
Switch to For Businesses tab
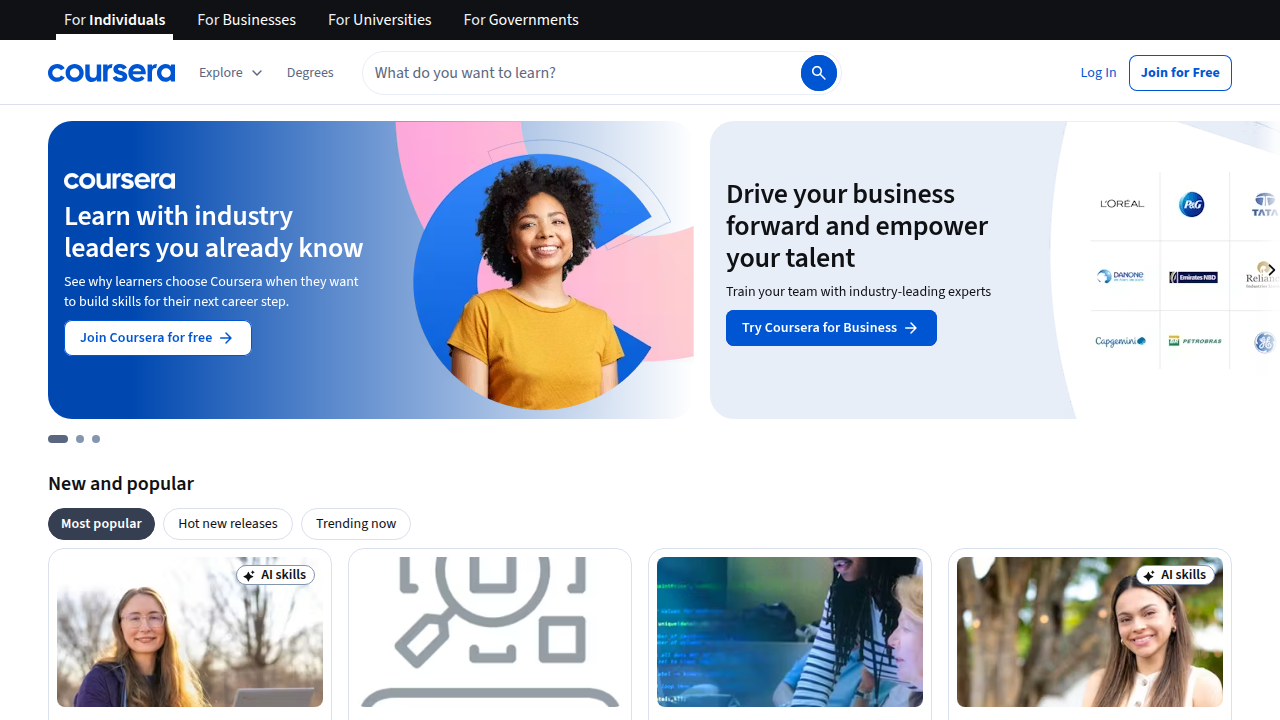(247, 20)
